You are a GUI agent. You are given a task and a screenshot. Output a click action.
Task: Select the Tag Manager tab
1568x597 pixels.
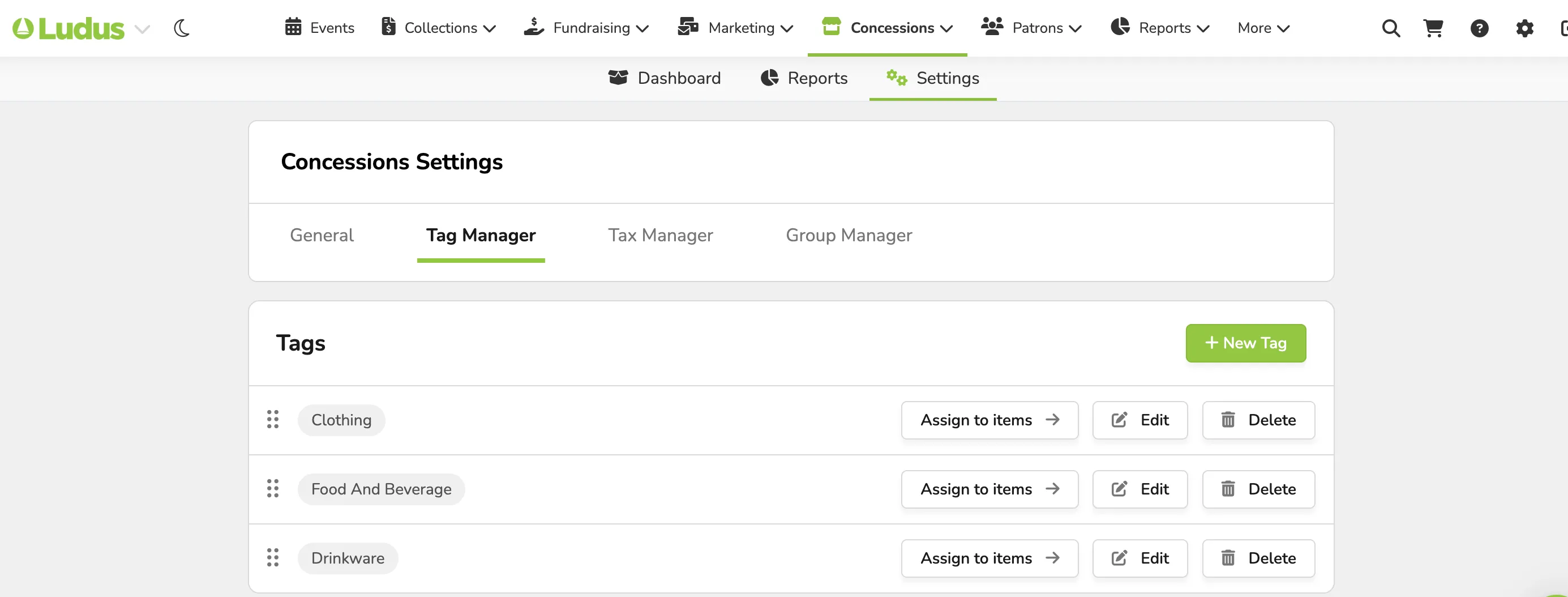[x=481, y=235]
